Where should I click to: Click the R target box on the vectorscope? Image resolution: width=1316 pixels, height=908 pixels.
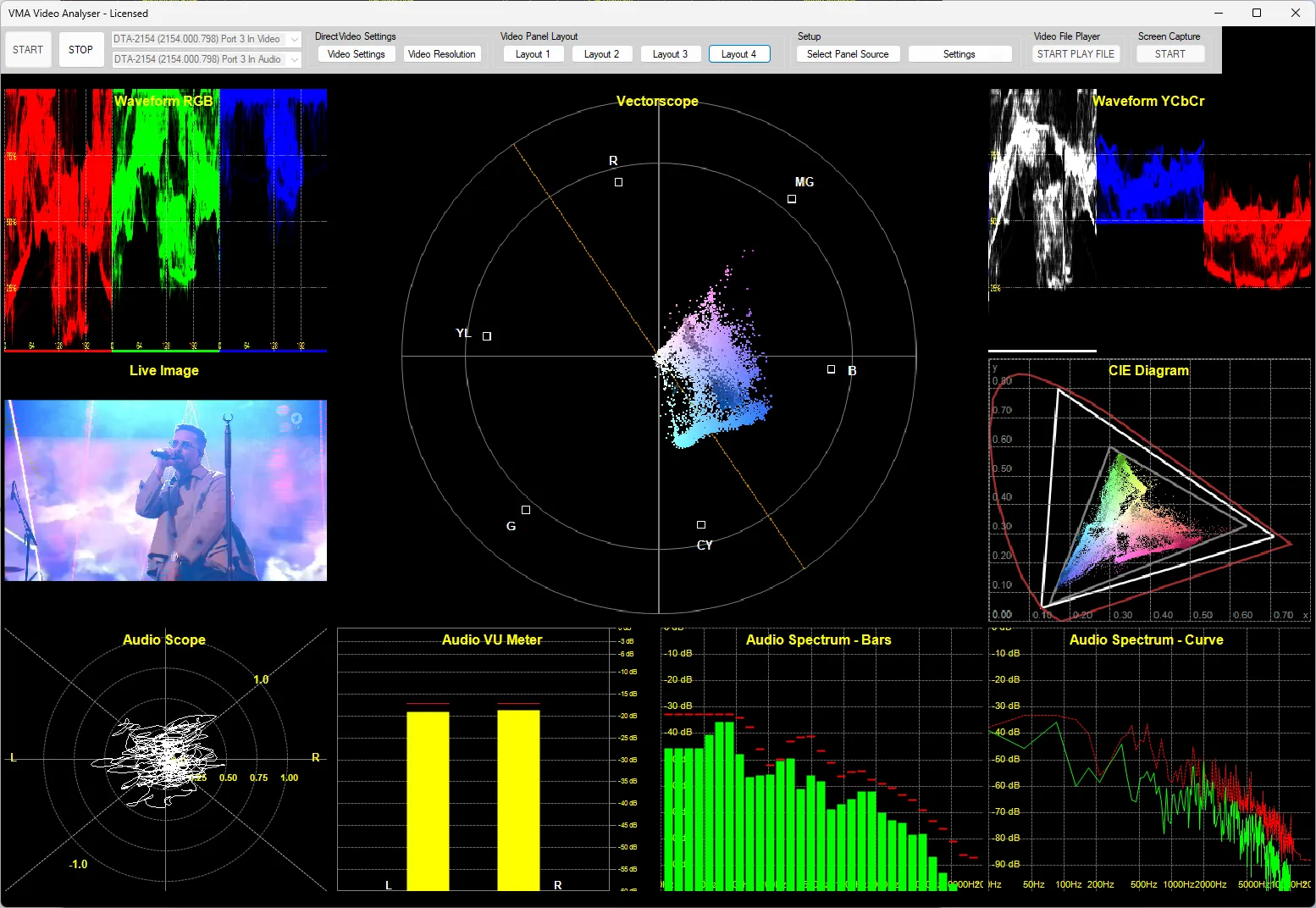619,182
